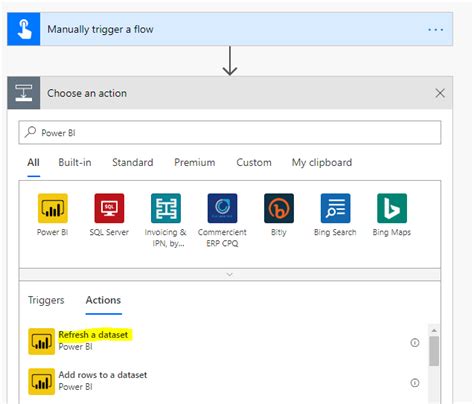The image size is (474, 404).
Task: Click the Refresh a dataset Power BI icon
Action: [41, 342]
